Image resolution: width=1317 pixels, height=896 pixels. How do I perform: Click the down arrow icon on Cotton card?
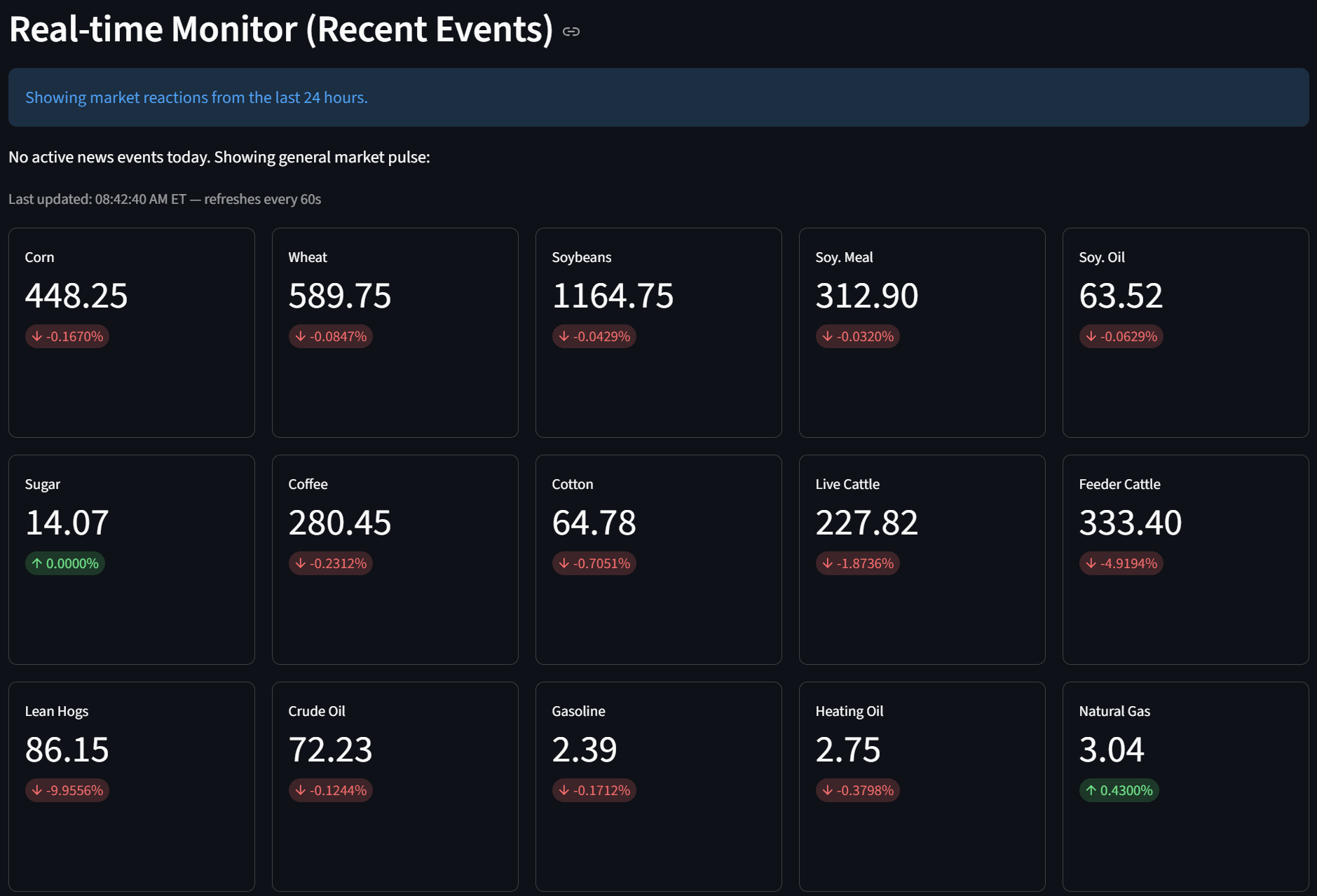[x=564, y=563]
